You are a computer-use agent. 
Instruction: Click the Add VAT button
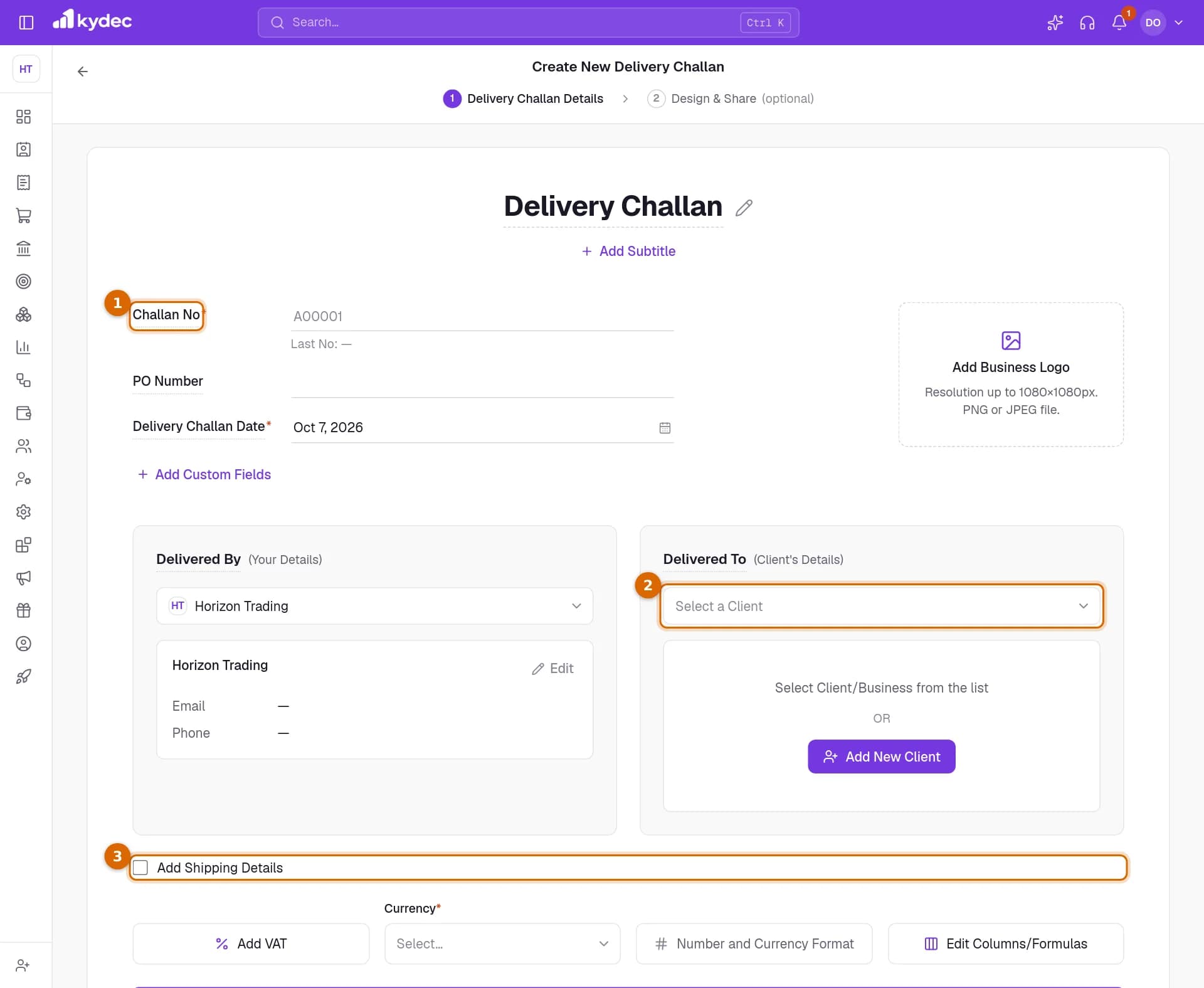coord(251,943)
